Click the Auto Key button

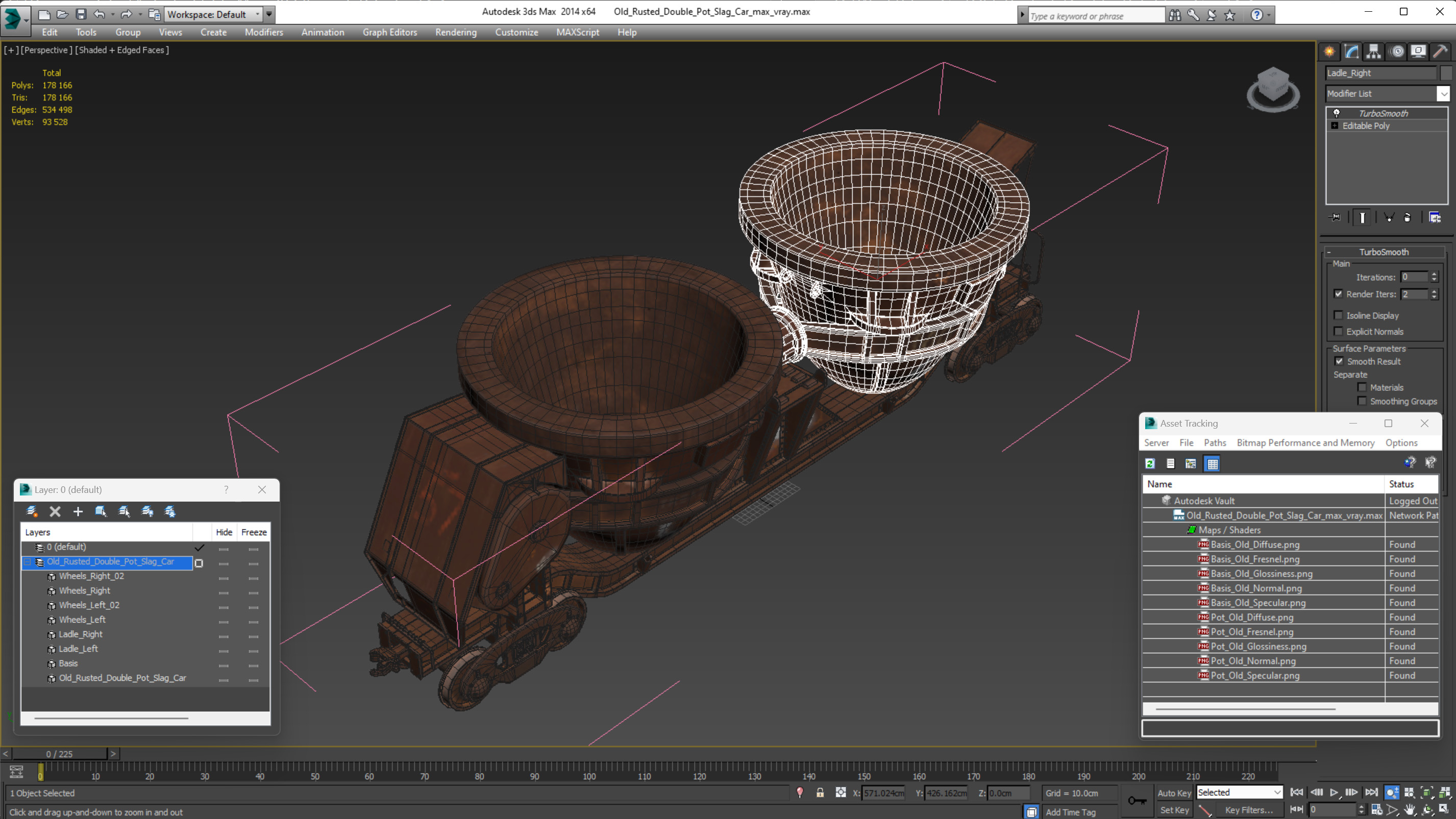point(1173,793)
